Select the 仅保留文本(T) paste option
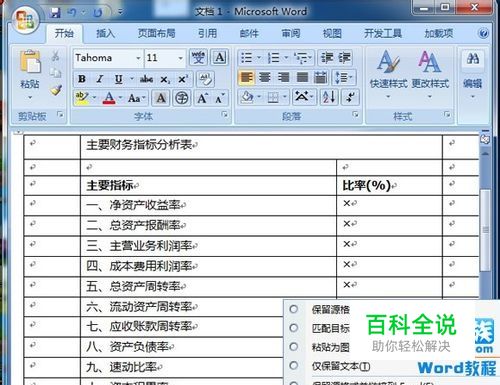Viewport: 500px width, 385px height. tap(341, 366)
